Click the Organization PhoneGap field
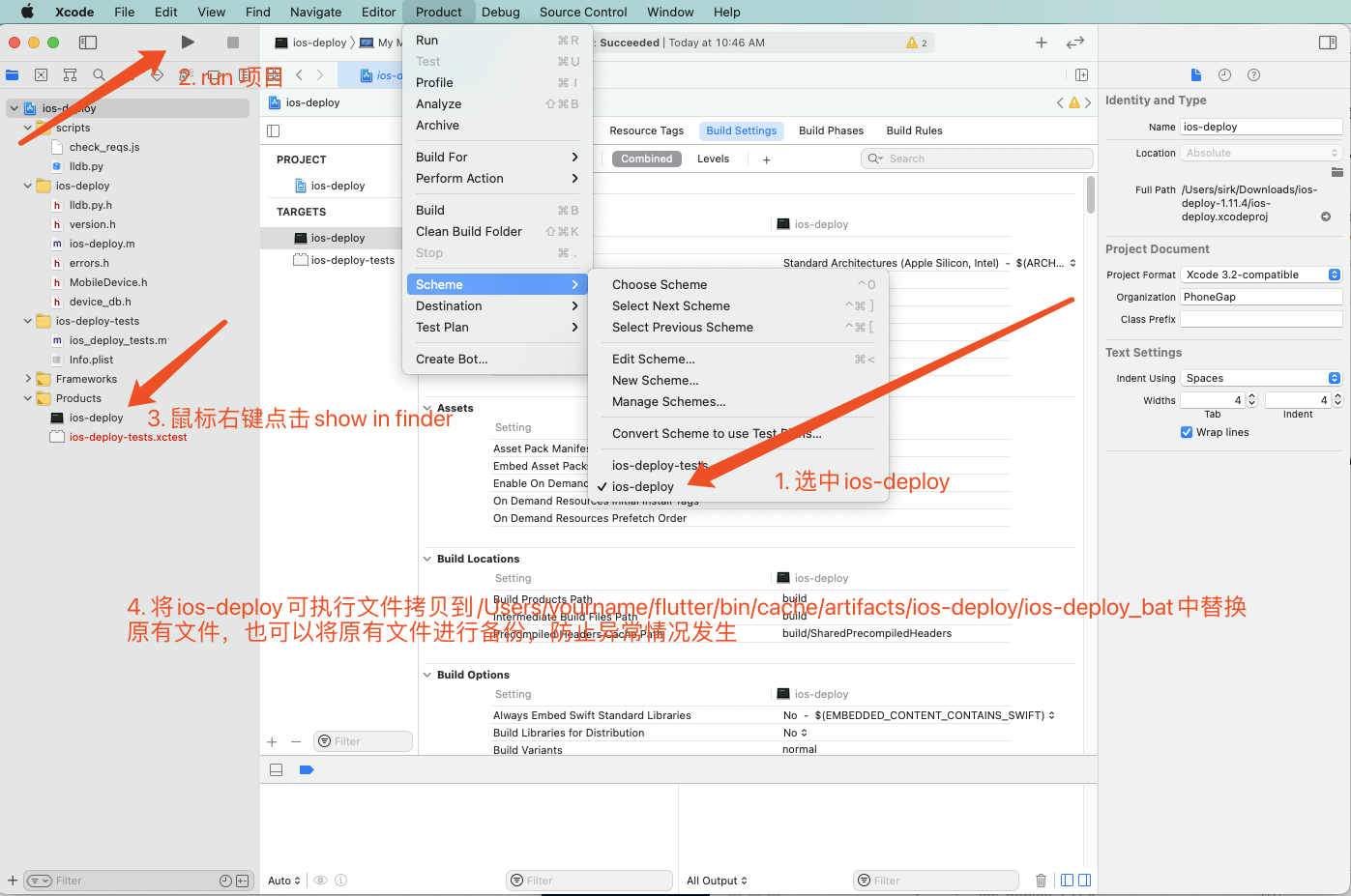 point(1261,297)
